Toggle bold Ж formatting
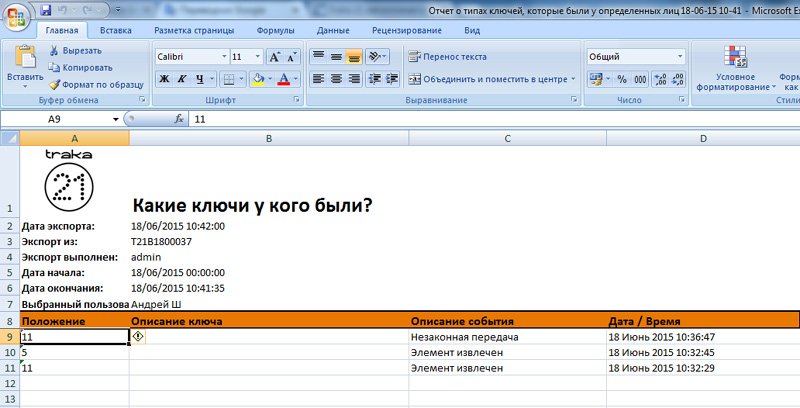 164,79
